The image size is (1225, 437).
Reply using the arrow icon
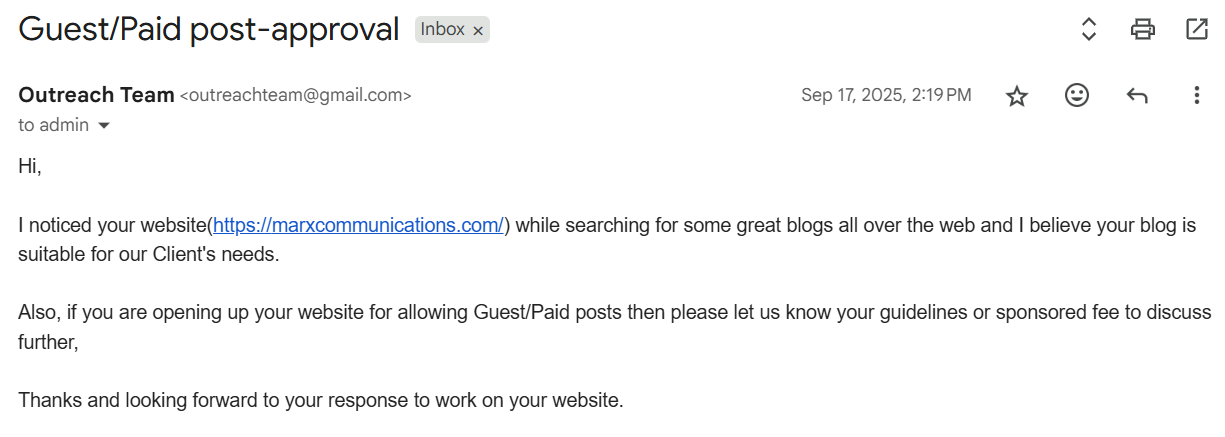(x=1137, y=96)
